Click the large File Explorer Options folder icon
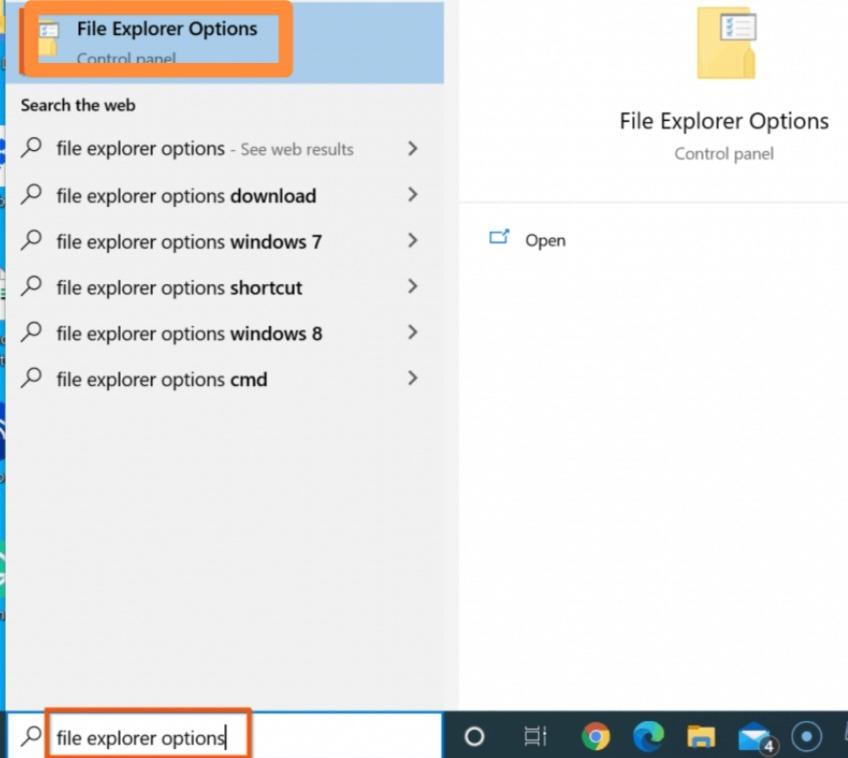This screenshot has width=848, height=758. [x=726, y=43]
